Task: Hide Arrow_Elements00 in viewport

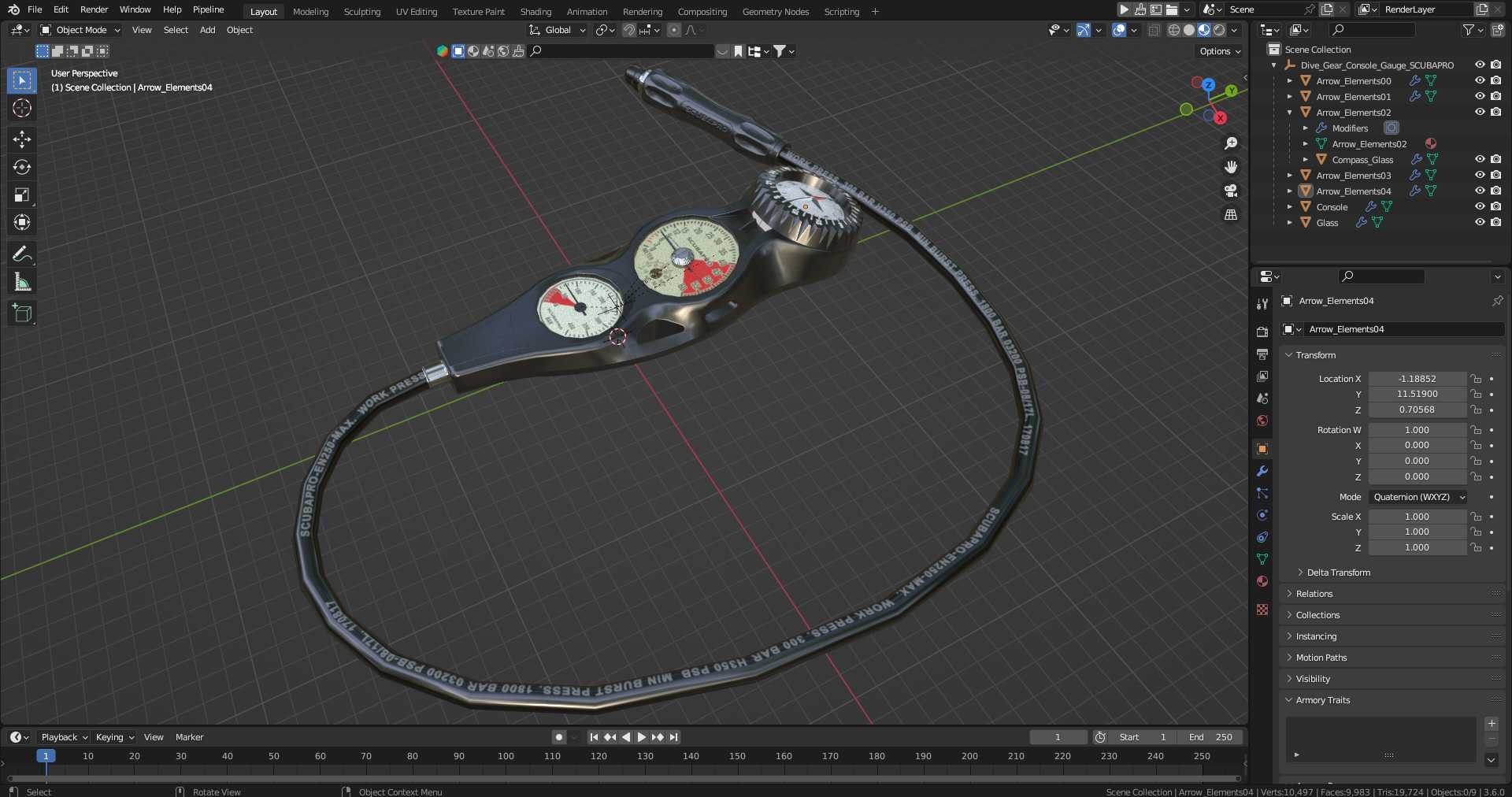Action: 1480,80
